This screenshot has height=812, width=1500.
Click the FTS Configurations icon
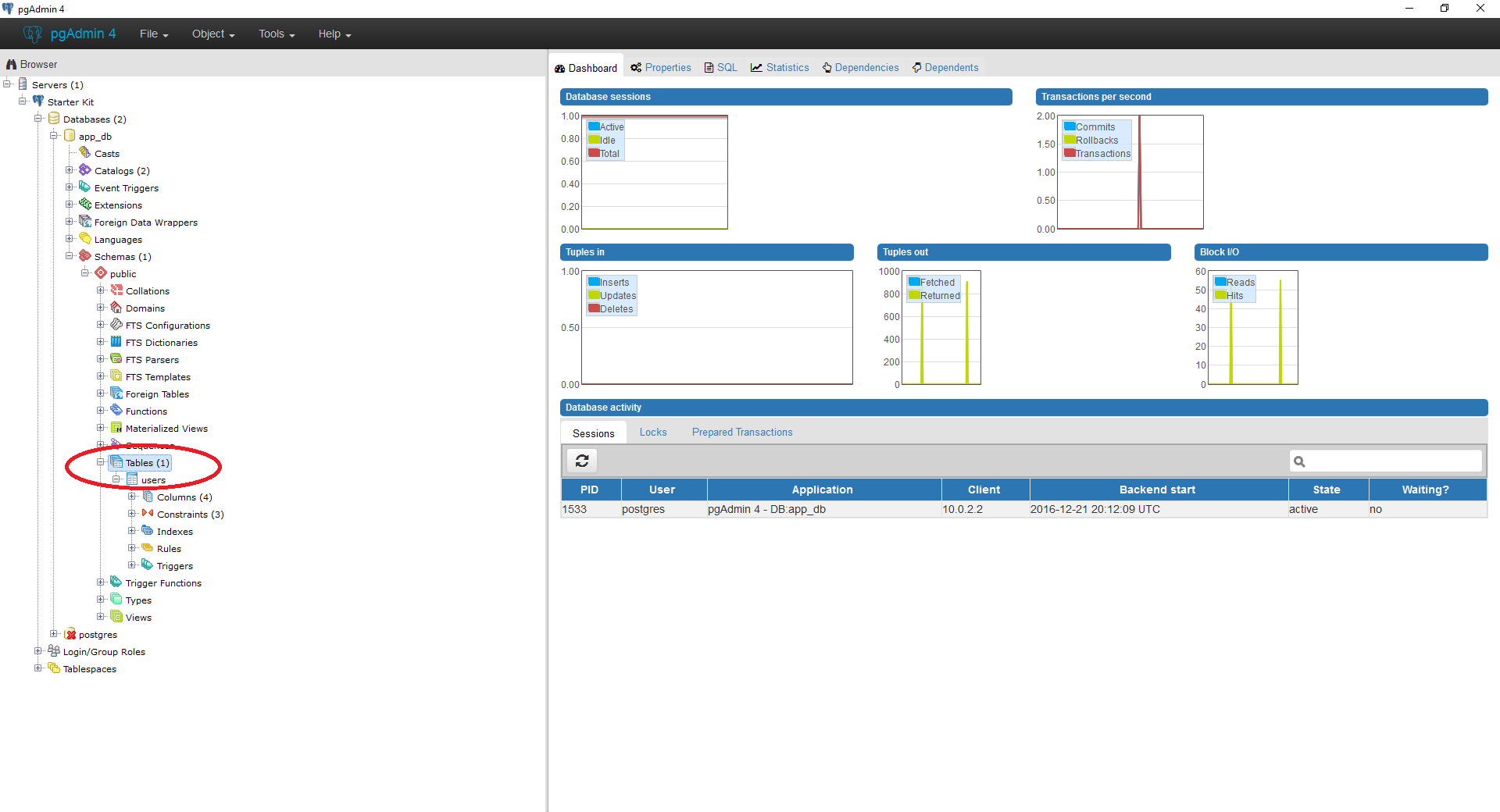pos(116,325)
